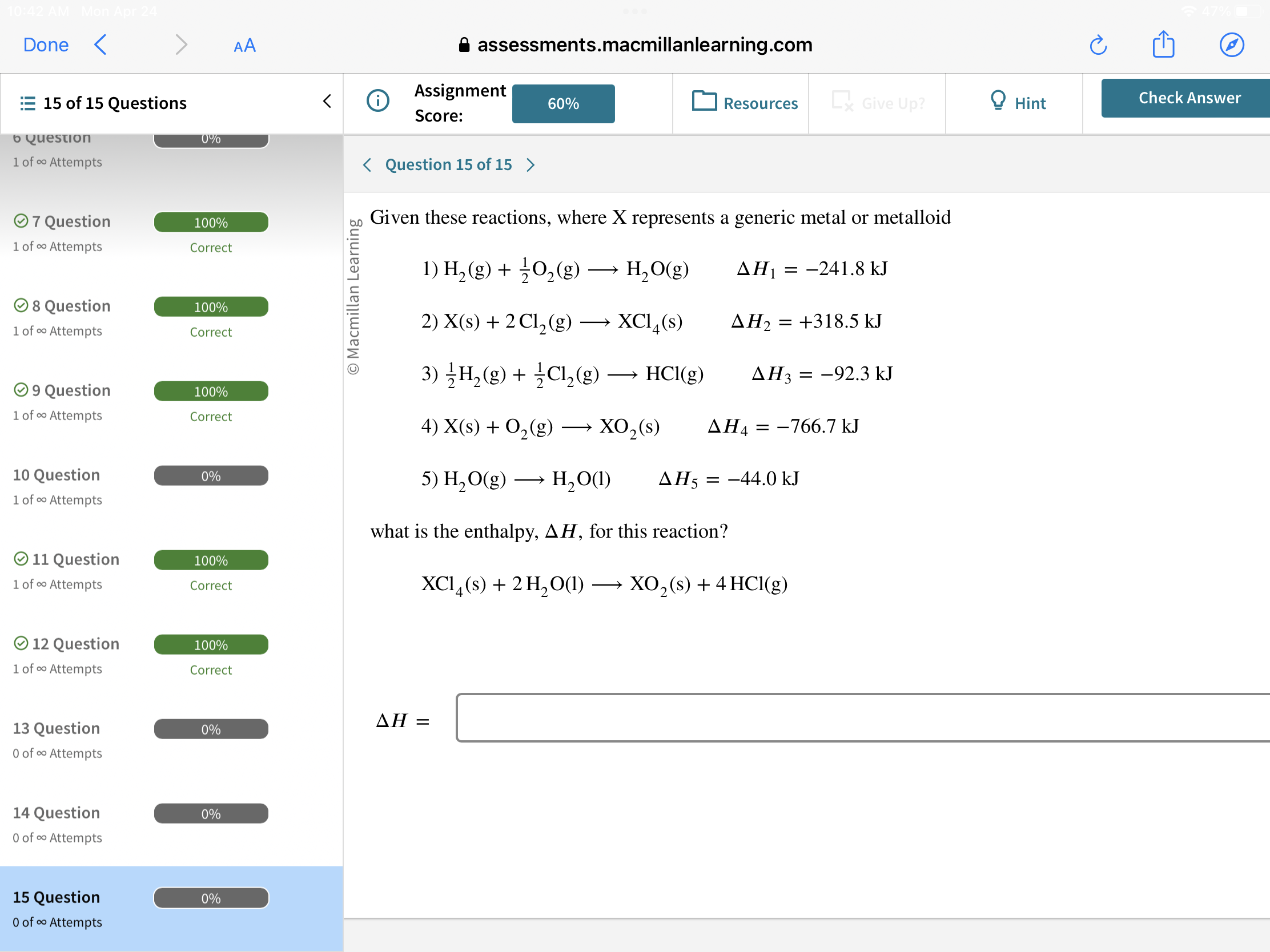The height and width of the screenshot is (952, 1270).
Task: Collapse the questions sidebar chevron
Action: [x=327, y=102]
